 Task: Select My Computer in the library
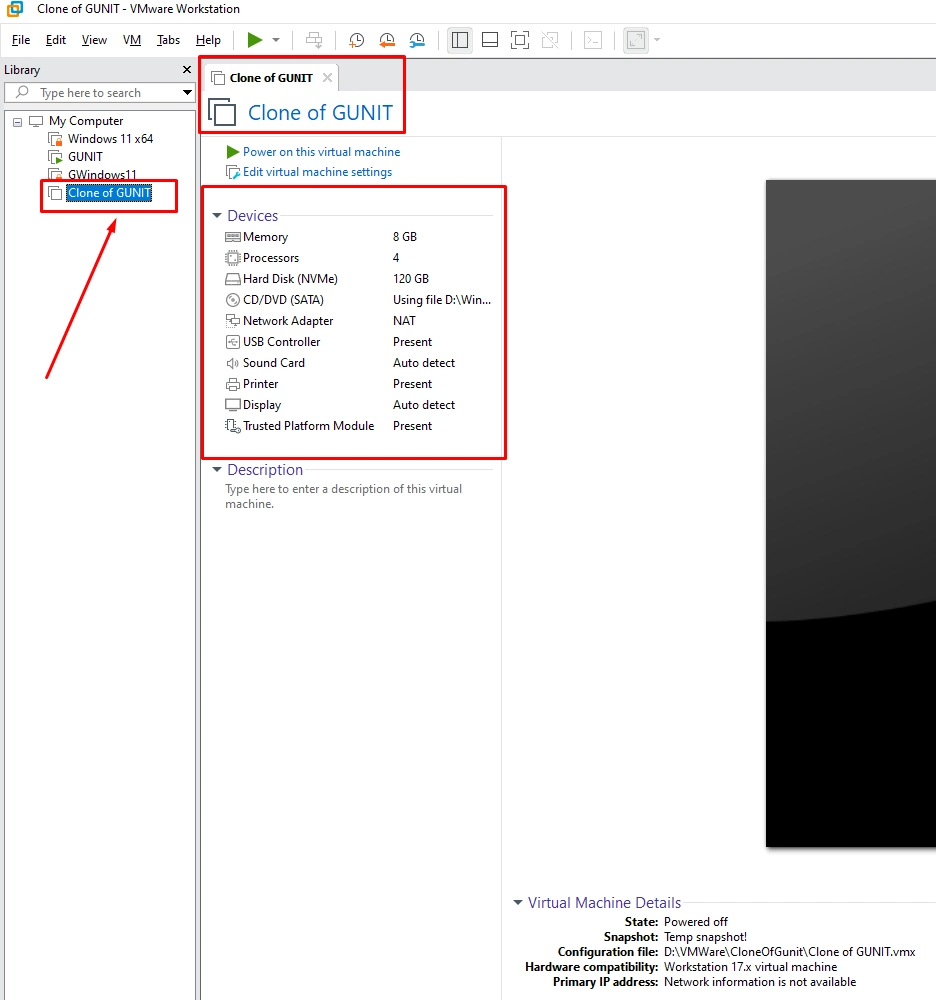[85, 121]
